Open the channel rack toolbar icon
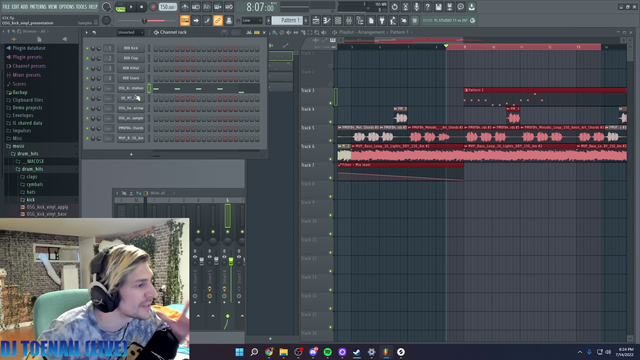Screen dimensions: 640x360 (338, 20)
